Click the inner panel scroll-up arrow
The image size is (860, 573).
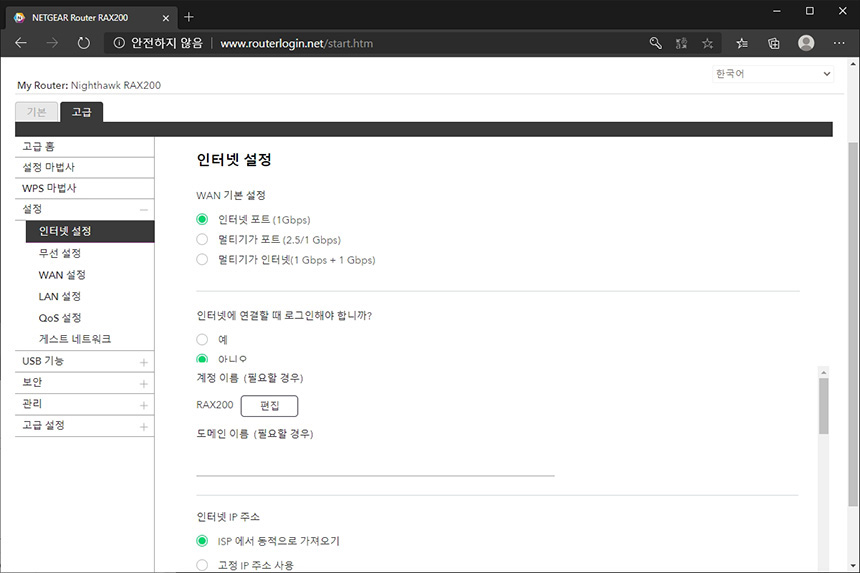[823, 372]
